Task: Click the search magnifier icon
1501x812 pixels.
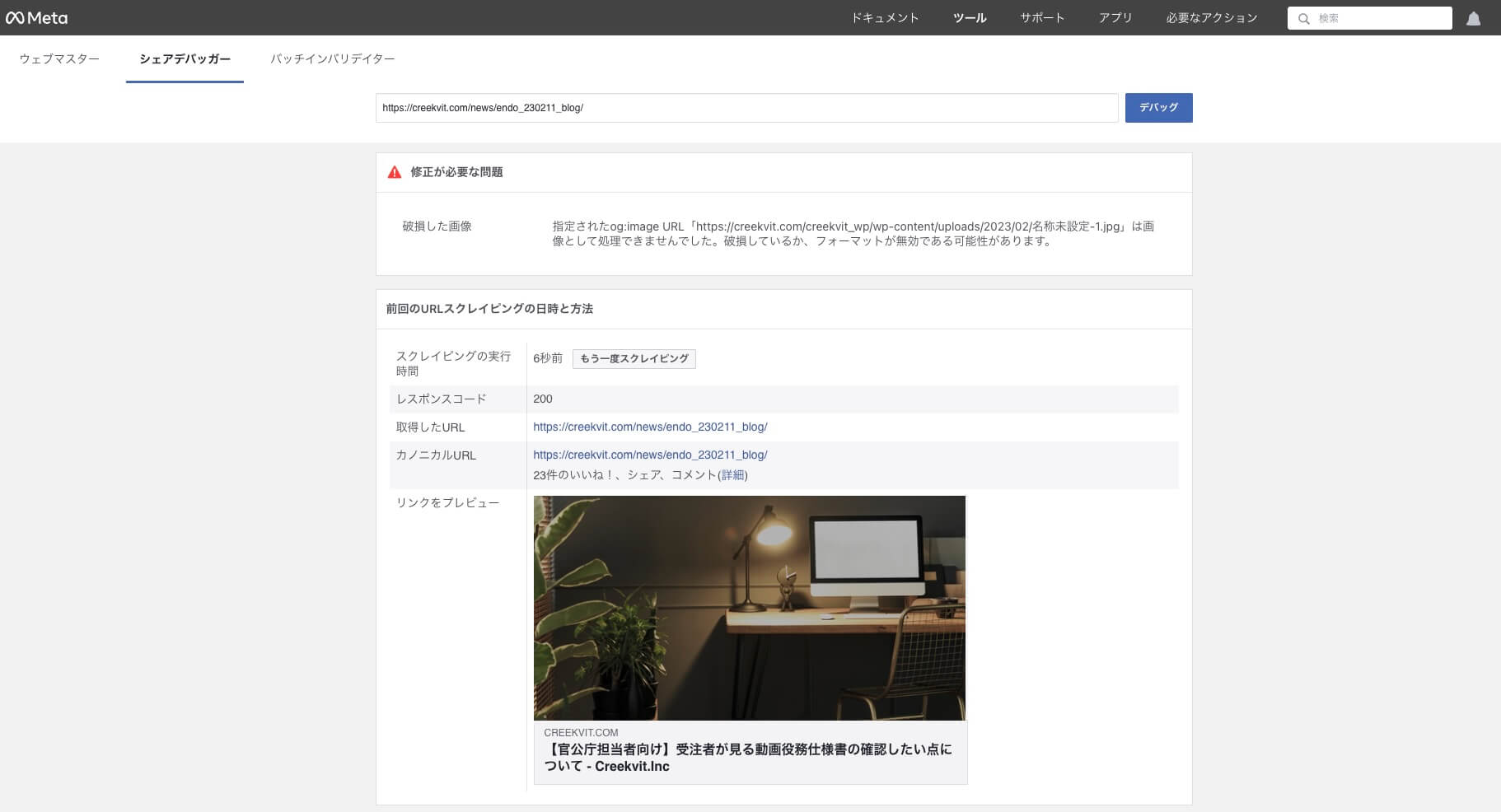Action: click(x=1303, y=19)
